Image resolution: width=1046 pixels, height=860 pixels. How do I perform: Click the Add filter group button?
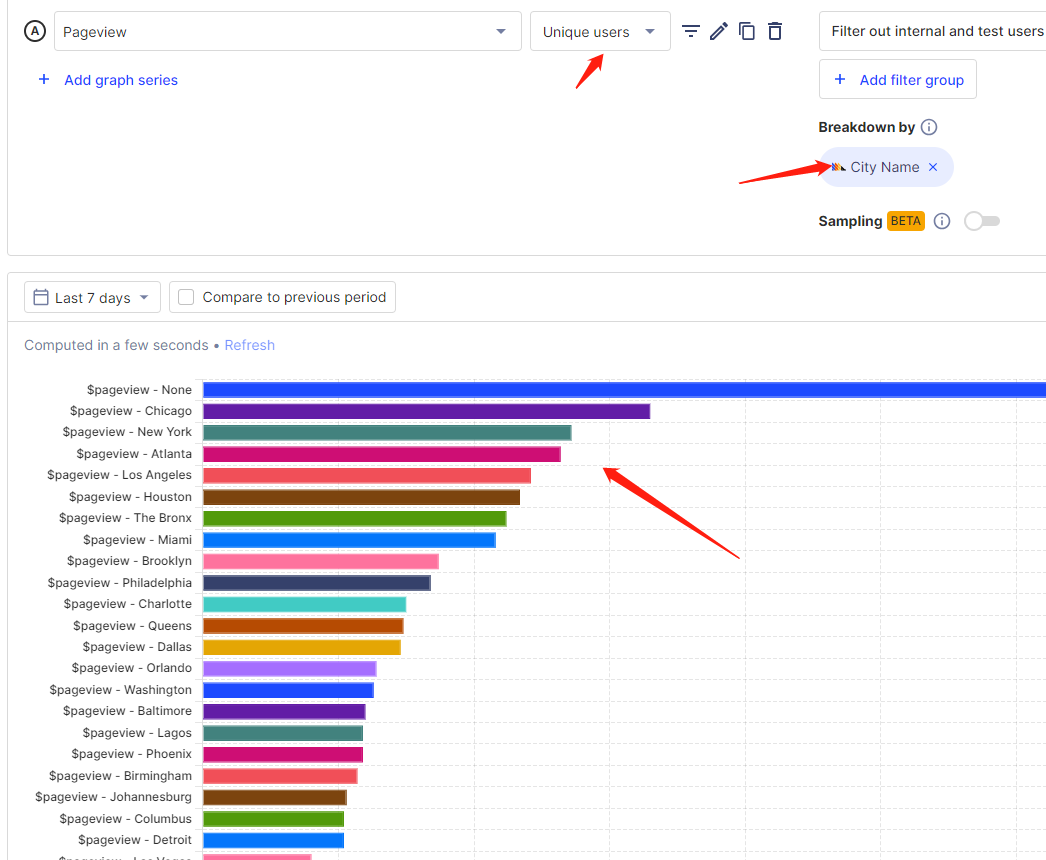897,79
